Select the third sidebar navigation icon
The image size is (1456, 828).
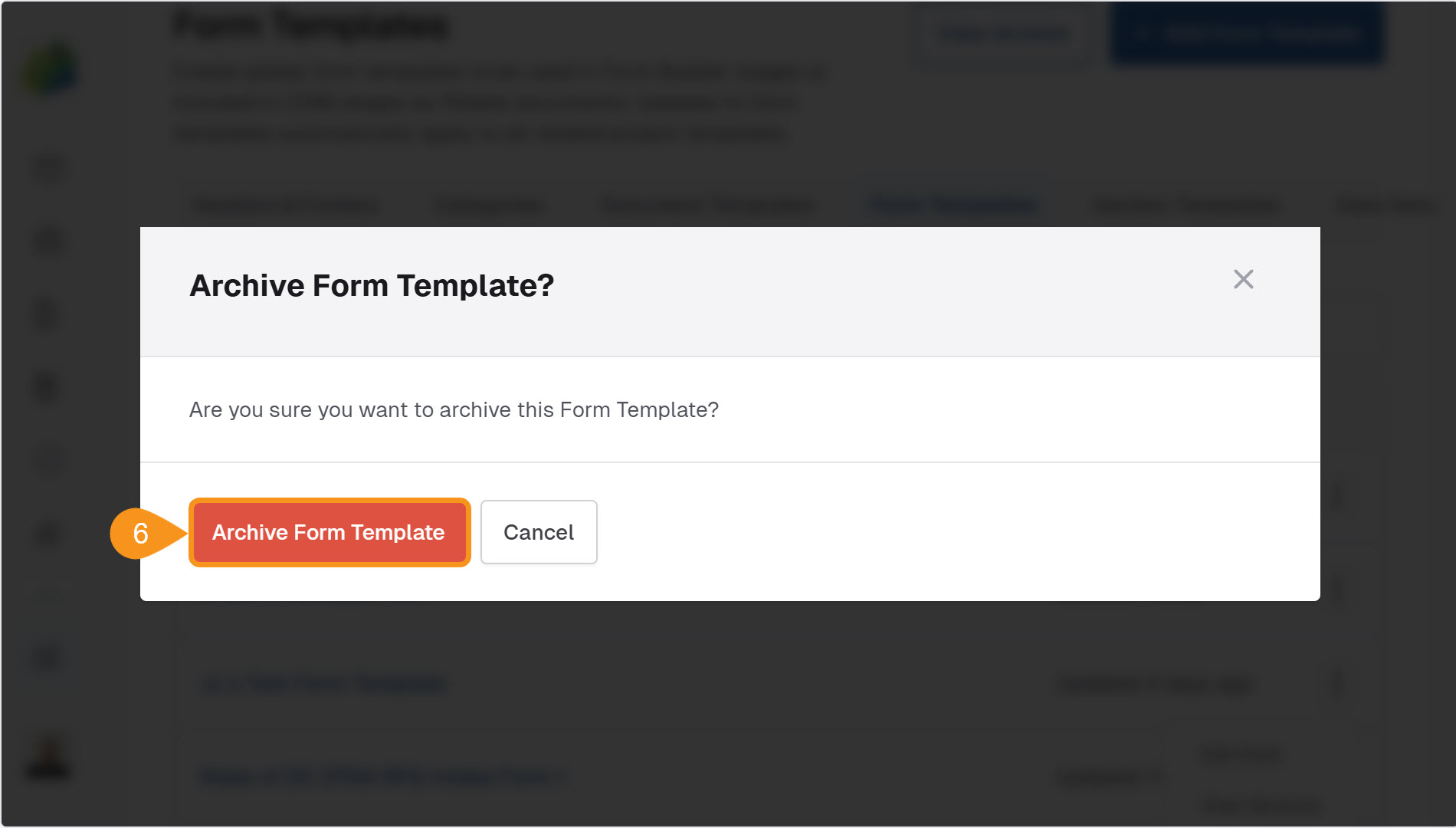(x=46, y=313)
